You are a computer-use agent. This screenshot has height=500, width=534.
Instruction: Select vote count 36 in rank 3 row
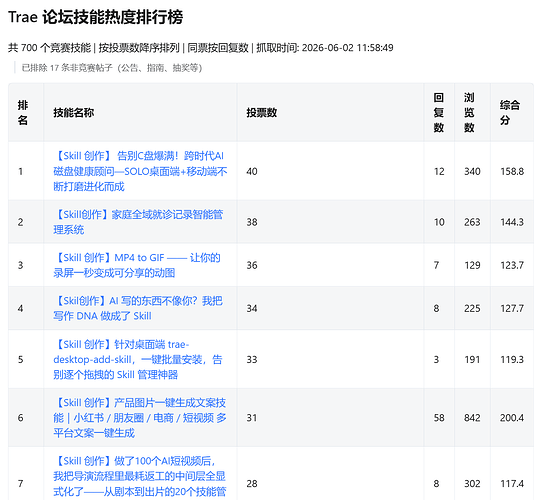252,265
